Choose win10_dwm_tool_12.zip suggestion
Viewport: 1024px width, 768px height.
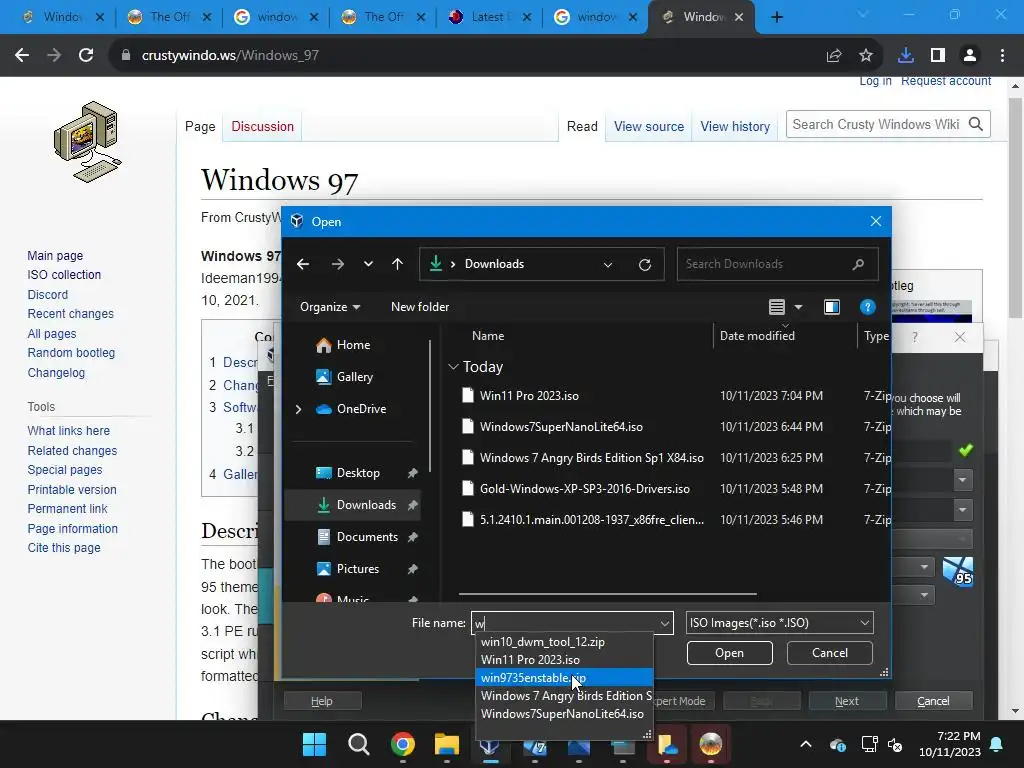pos(564,642)
